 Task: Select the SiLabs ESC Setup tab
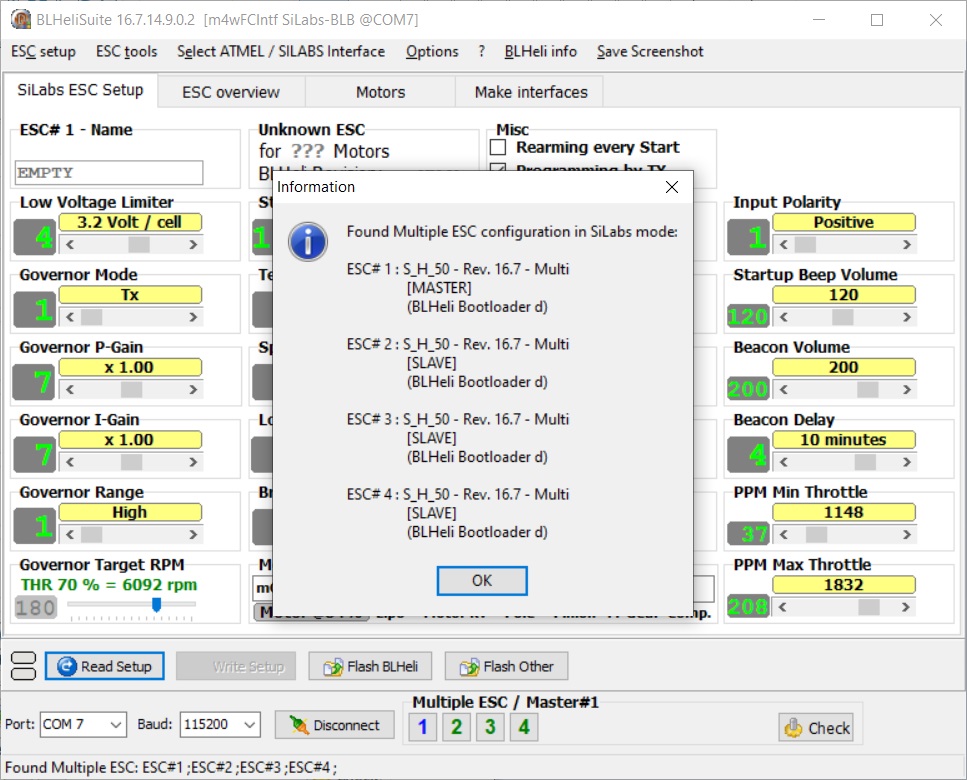[x=80, y=90]
